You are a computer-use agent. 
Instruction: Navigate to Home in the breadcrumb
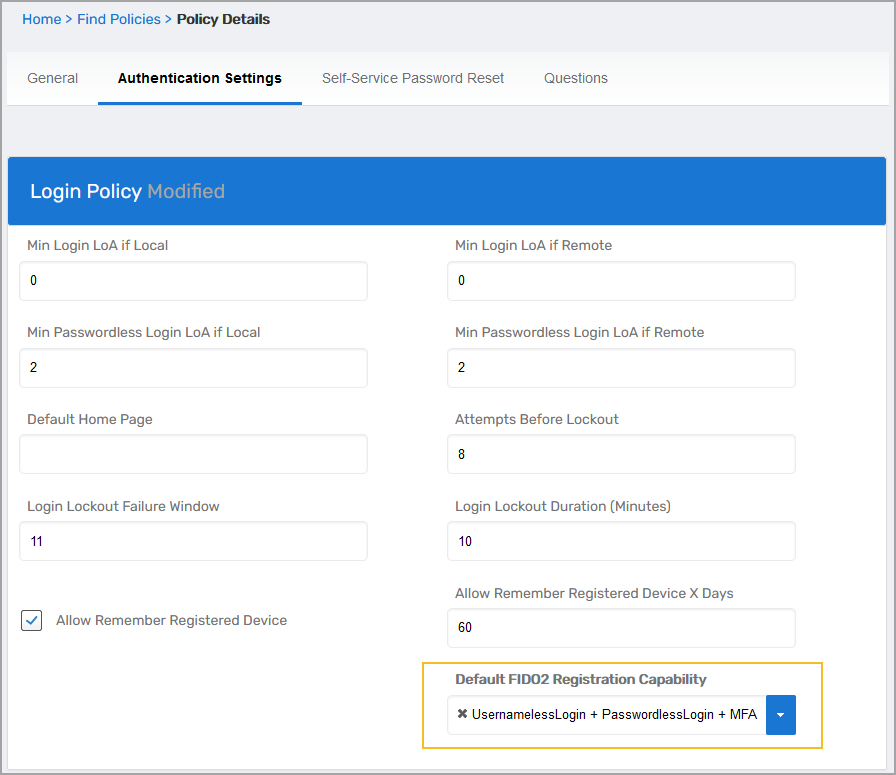click(x=41, y=19)
